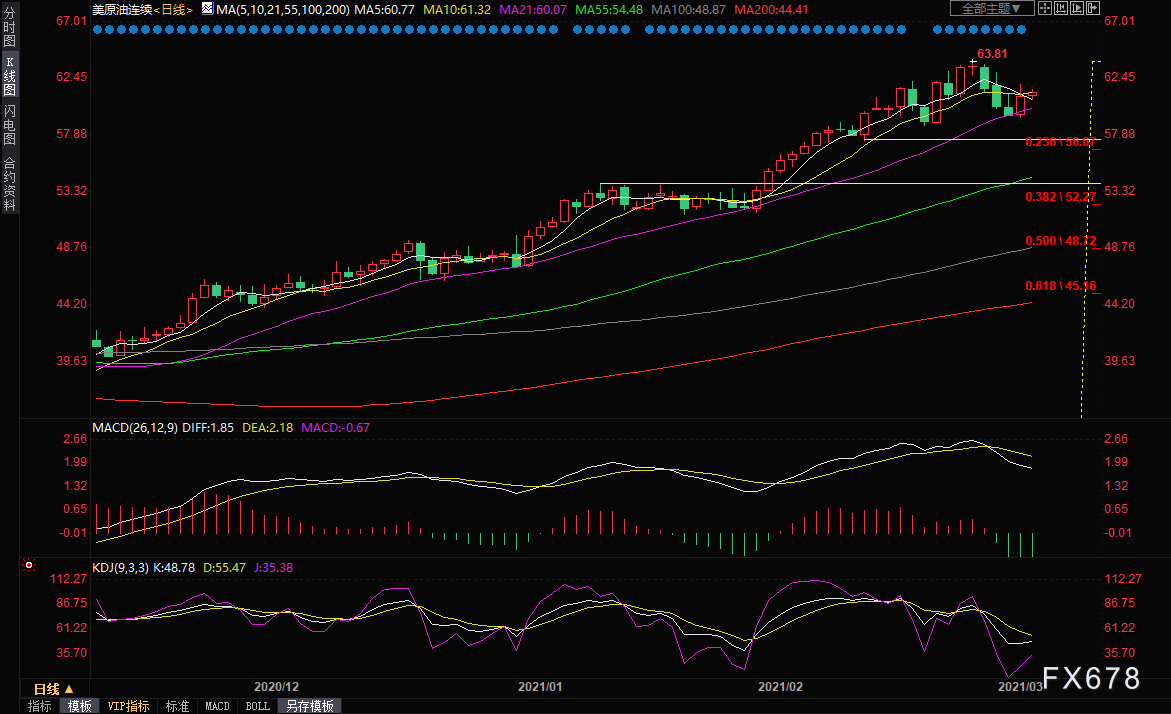Image resolution: width=1171 pixels, height=714 pixels.
Task: Click the DEA:2.18 value
Action: (x=267, y=428)
